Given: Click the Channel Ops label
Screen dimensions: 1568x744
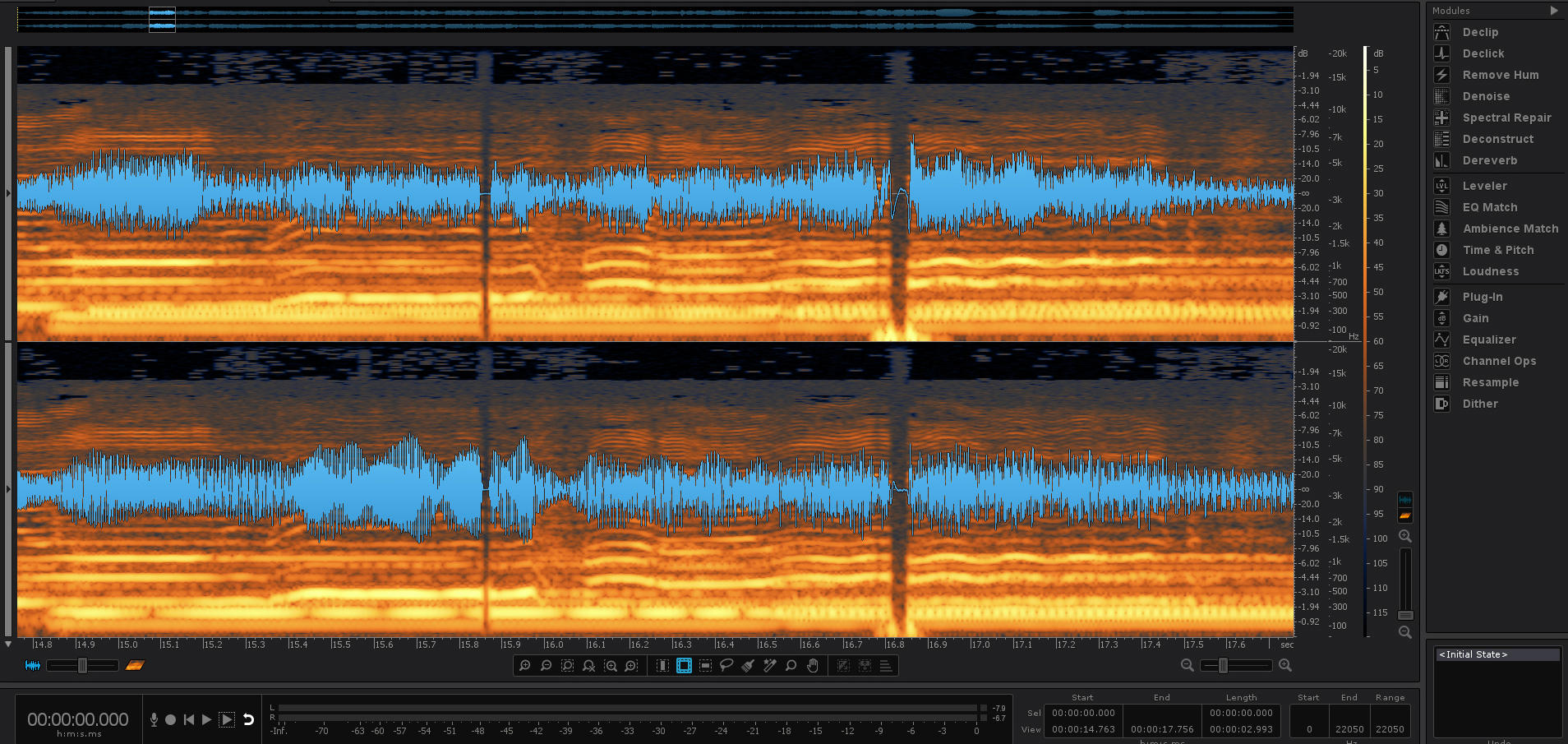Looking at the screenshot, I should 1499,361.
